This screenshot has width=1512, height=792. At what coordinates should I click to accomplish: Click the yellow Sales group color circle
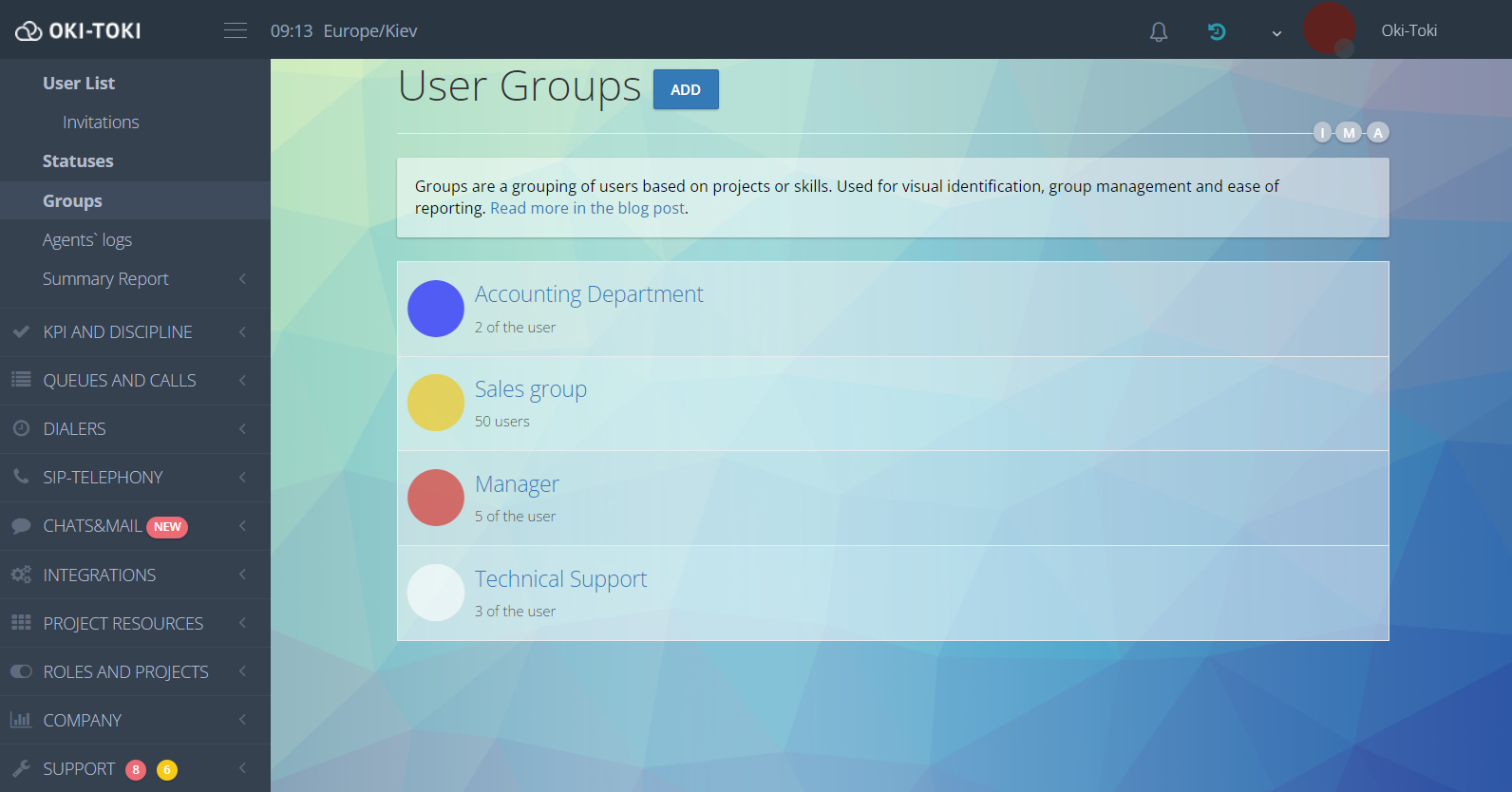436,403
